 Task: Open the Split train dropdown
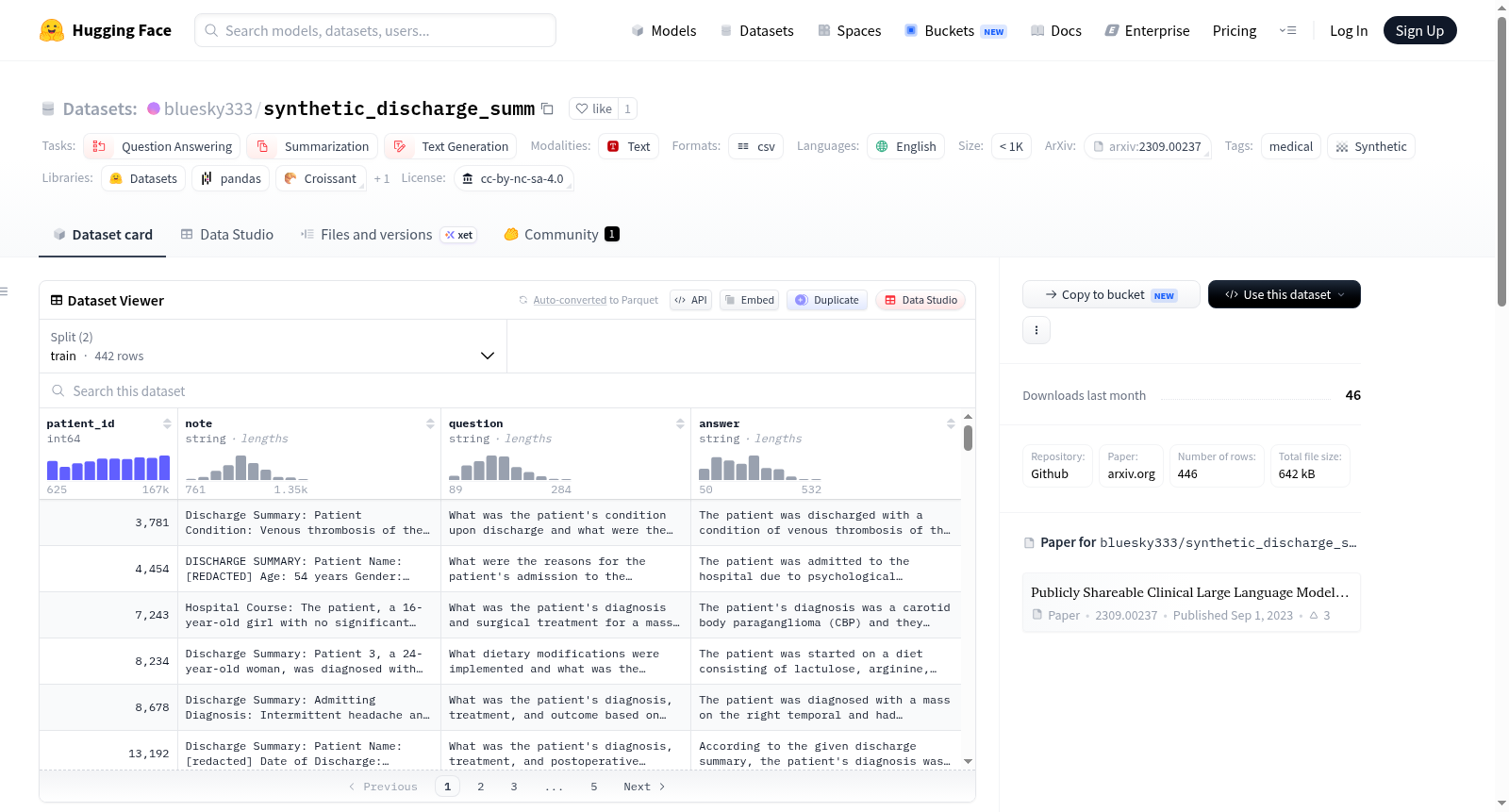click(x=273, y=346)
